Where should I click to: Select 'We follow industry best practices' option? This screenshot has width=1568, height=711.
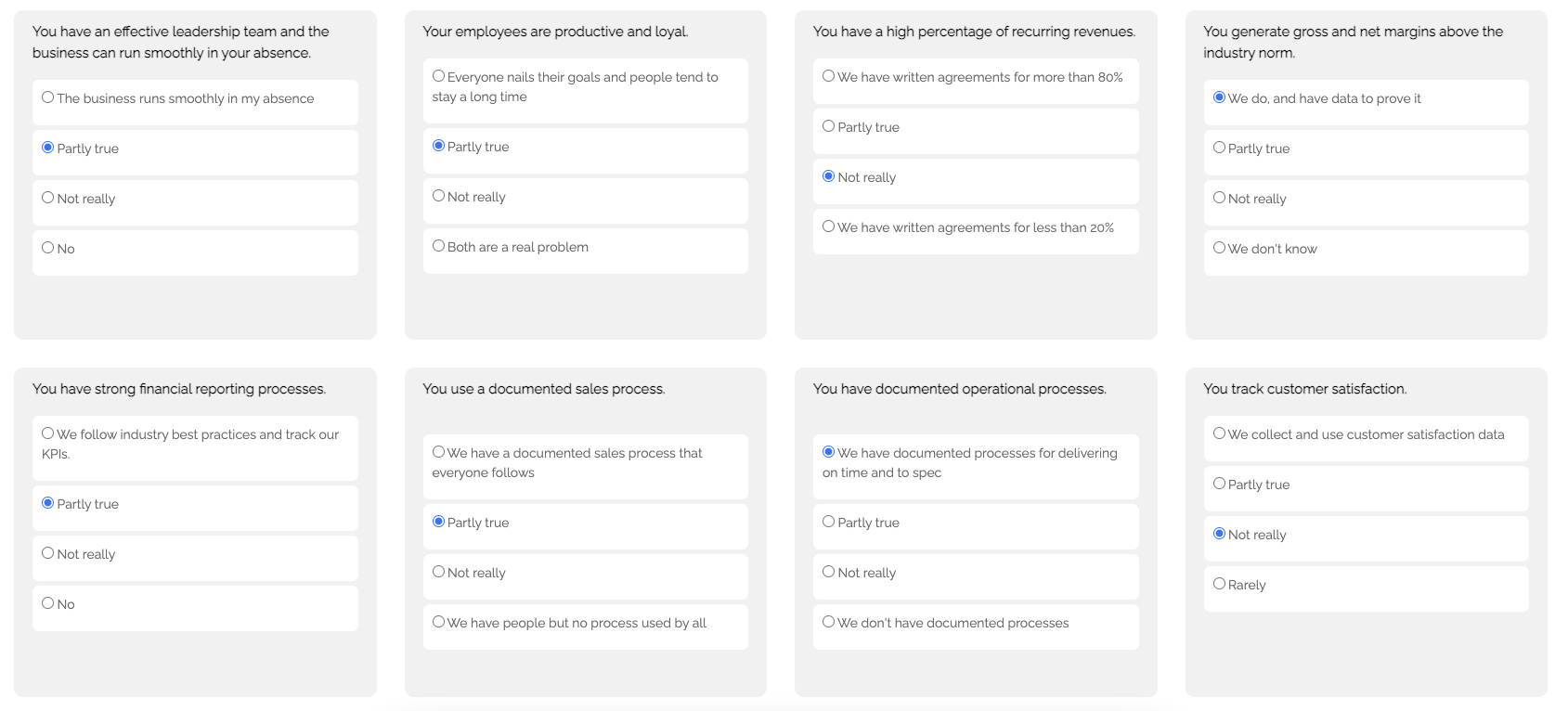point(48,433)
